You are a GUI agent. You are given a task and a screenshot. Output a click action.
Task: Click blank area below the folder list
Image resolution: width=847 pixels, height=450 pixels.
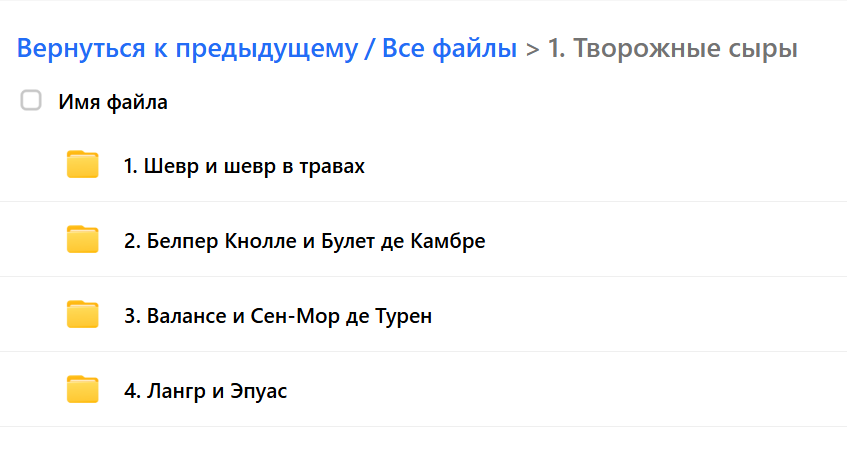(x=420, y=438)
